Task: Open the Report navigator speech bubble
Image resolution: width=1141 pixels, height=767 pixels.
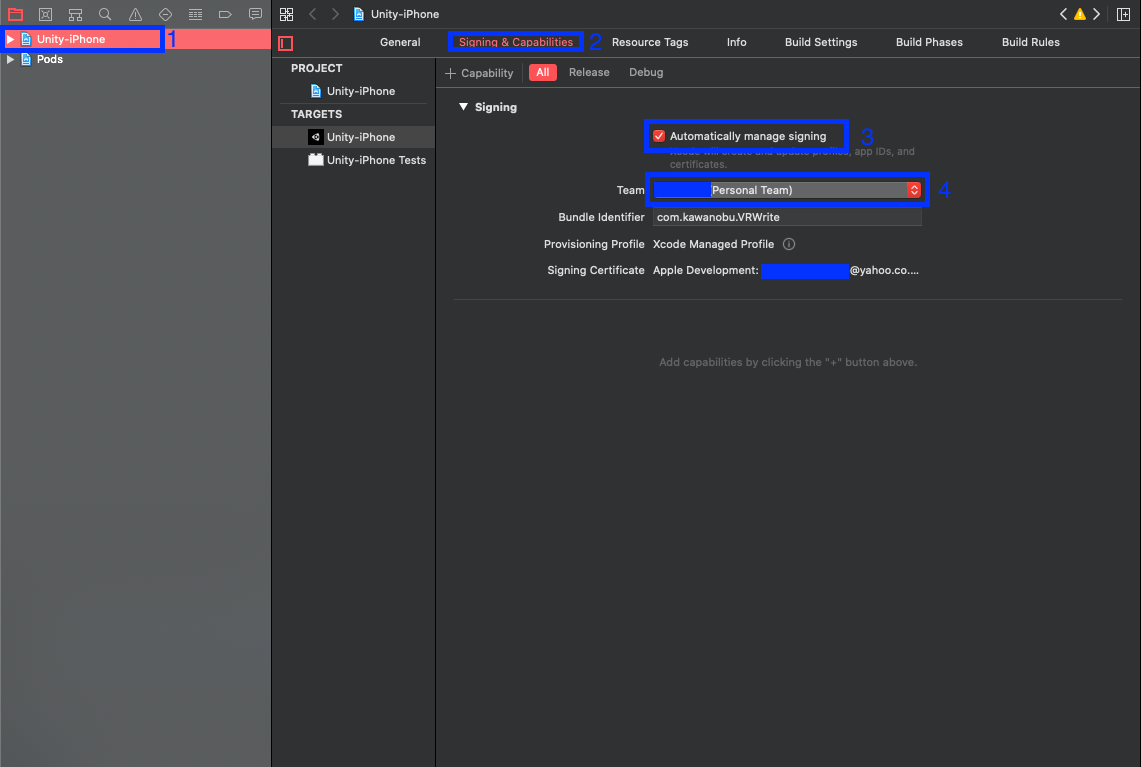Action: tap(255, 14)
